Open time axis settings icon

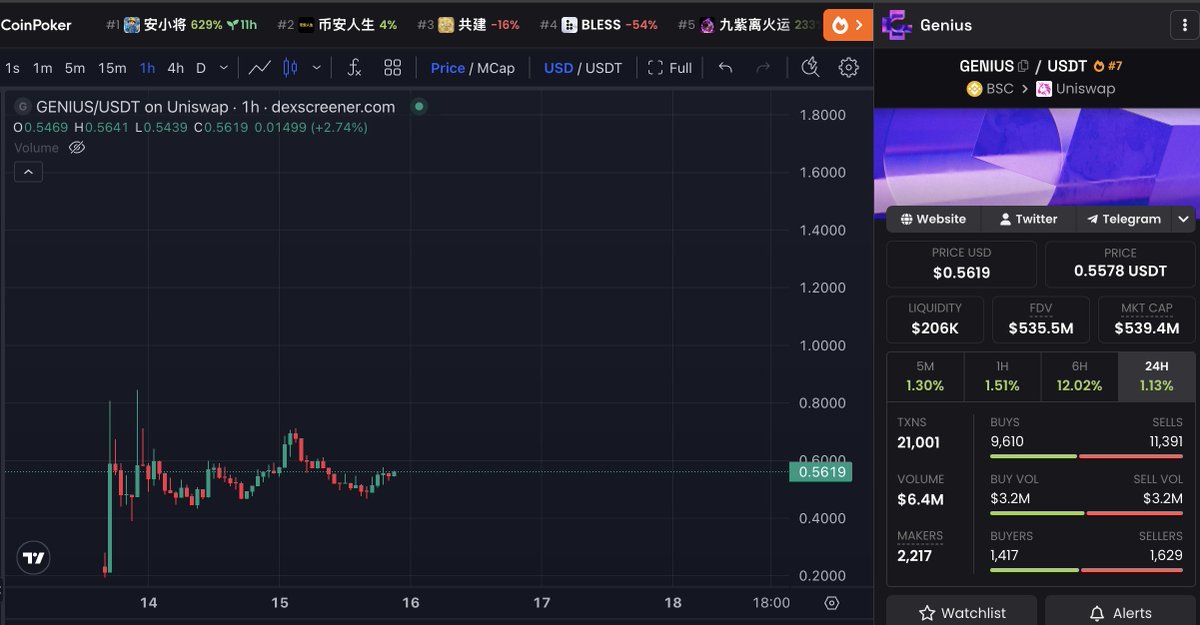(832, 603)
